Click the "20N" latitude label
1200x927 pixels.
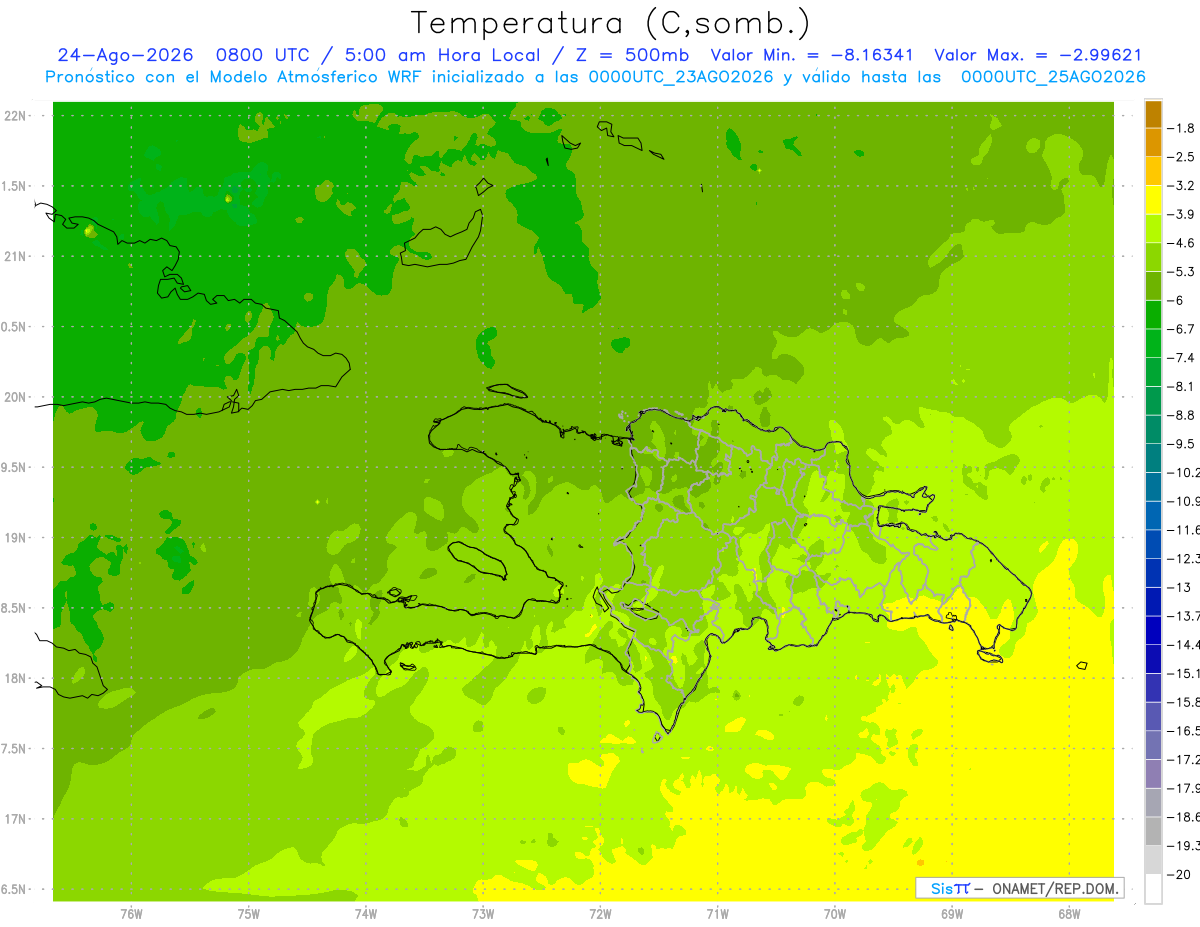point(15,397)
